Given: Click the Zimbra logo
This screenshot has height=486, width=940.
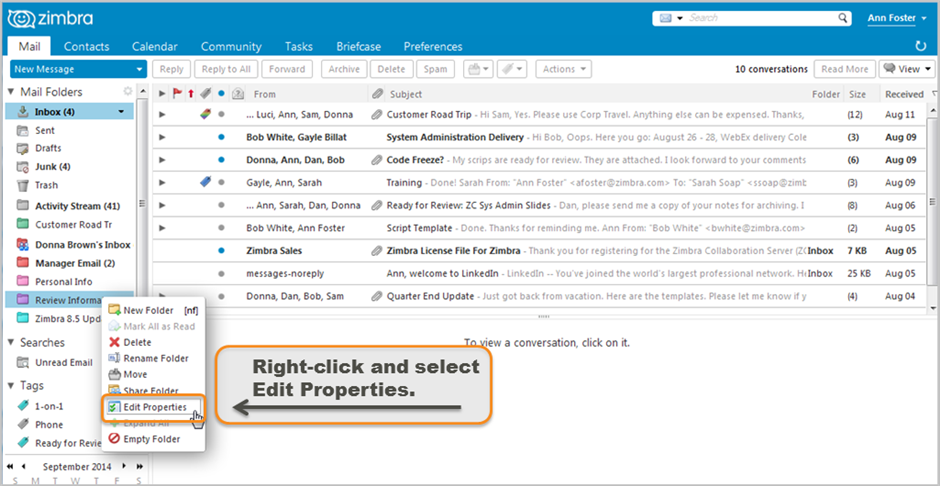Looking at the screenshot, I should click(50, 19).
